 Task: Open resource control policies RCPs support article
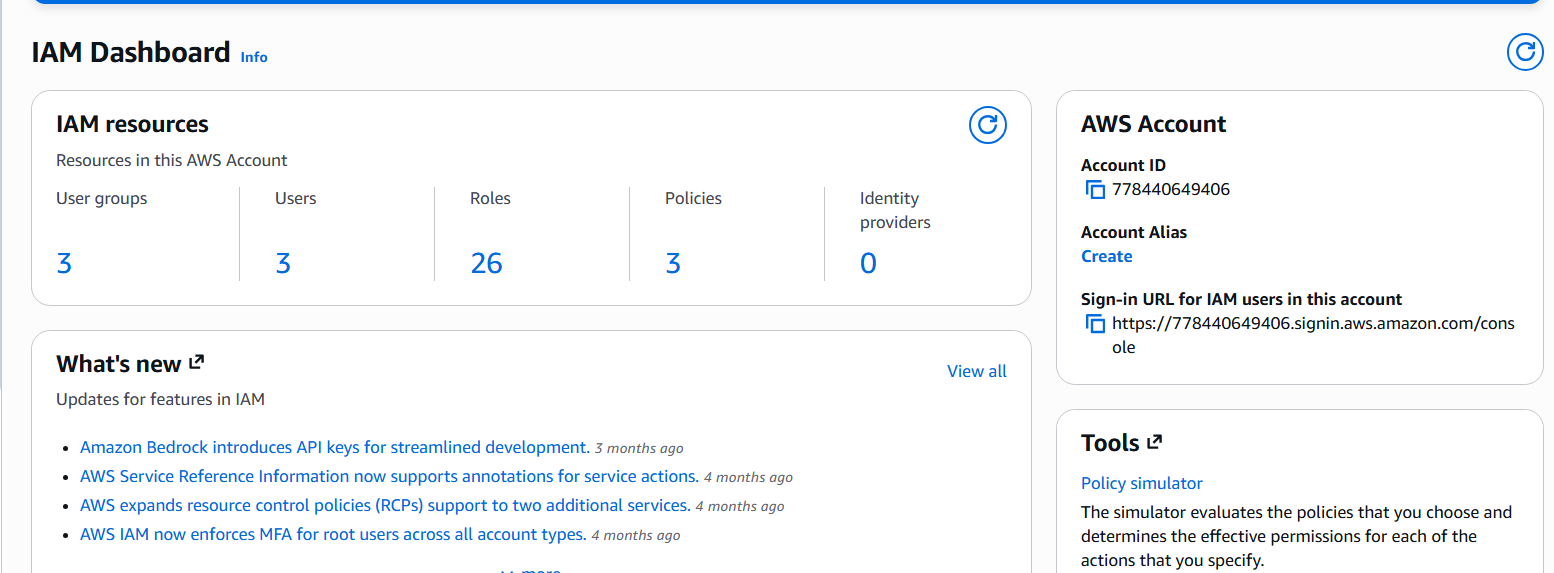(385, 505)
